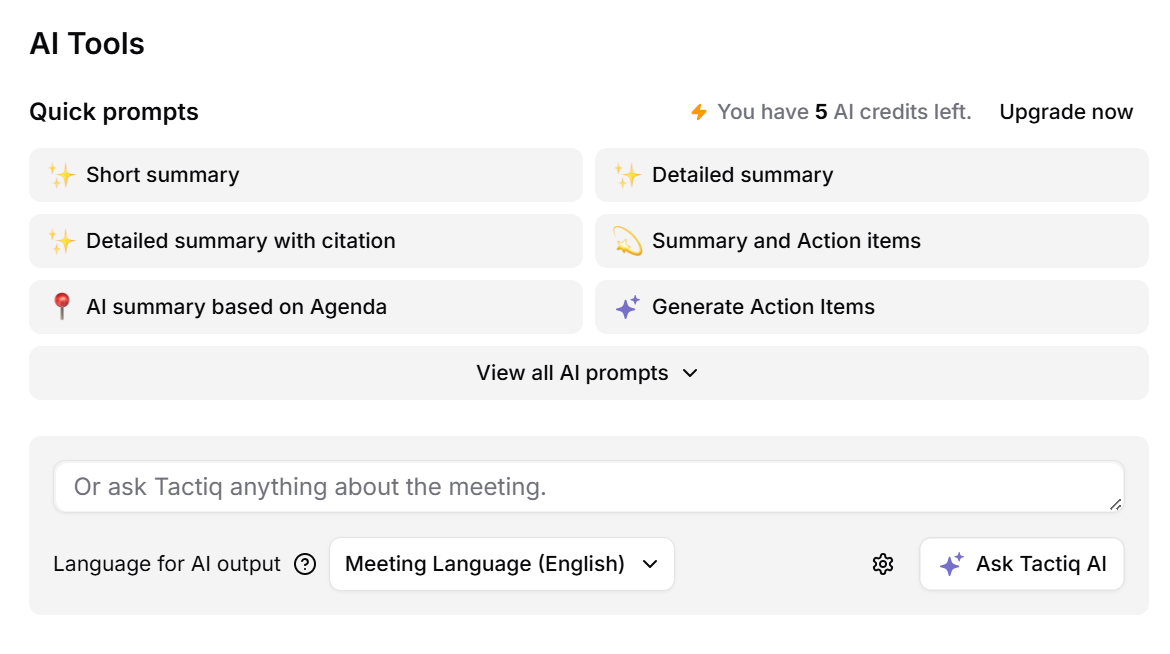Image resolution: width=1170 pixels, height=654 pixels.
Task: Click the red pin icon for Agenda summary
Action: [62, 307]
